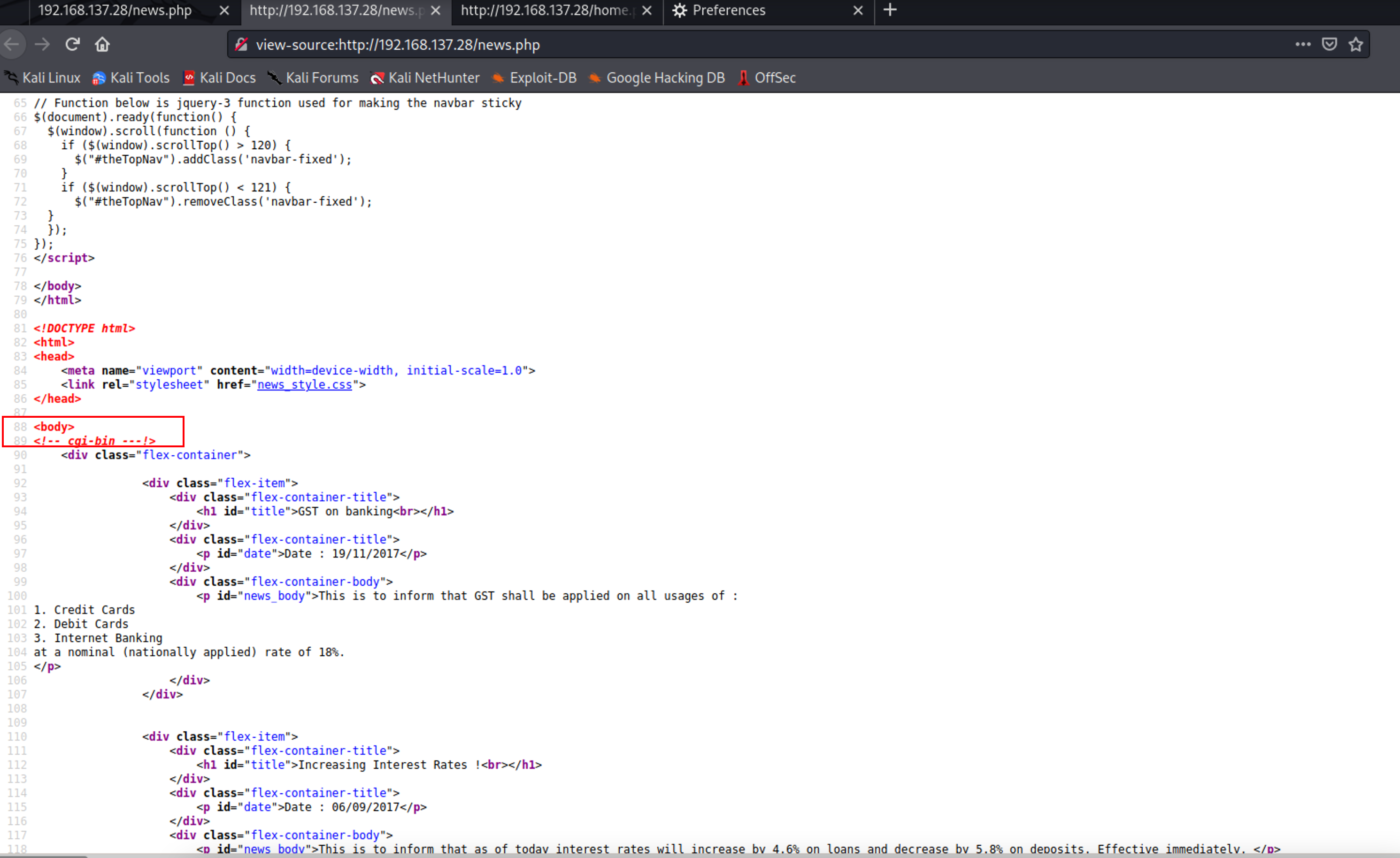Click the browser Back arrow button
Image resolution: width=1400 pixels, height=858 pixels.
point(12,44)
